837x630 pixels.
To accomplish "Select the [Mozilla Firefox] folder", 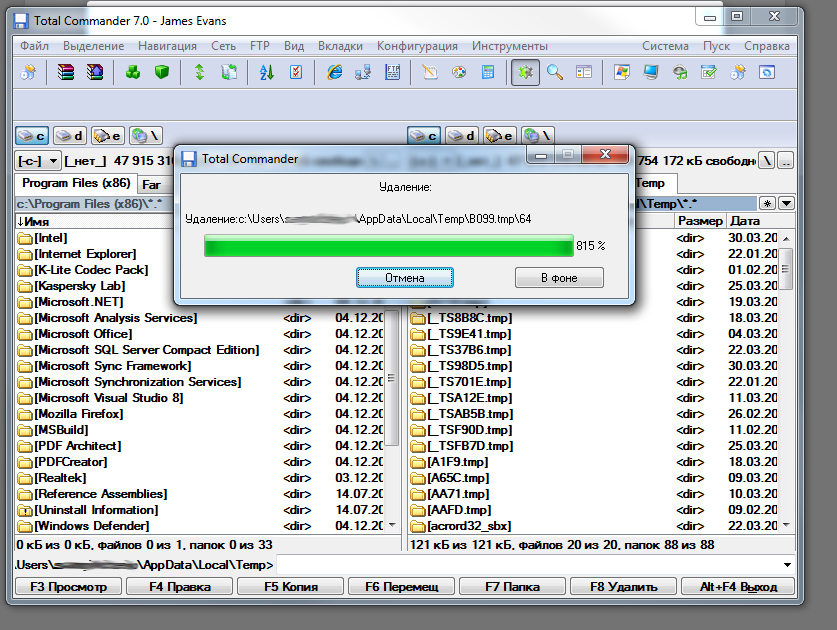I will pos(79,414).
